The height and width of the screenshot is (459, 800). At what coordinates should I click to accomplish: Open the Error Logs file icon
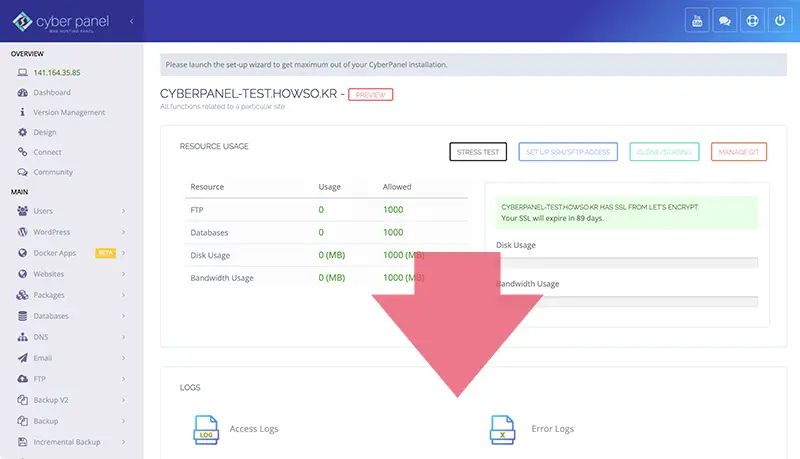pos(503,430)
